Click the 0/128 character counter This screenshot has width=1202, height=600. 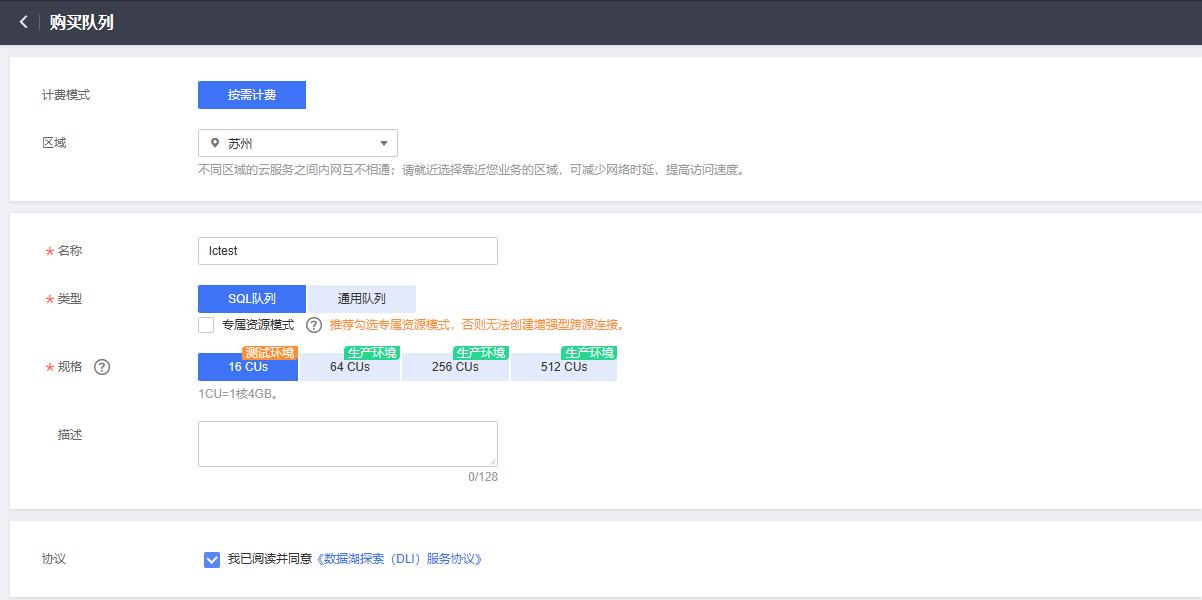click(483, 477)
